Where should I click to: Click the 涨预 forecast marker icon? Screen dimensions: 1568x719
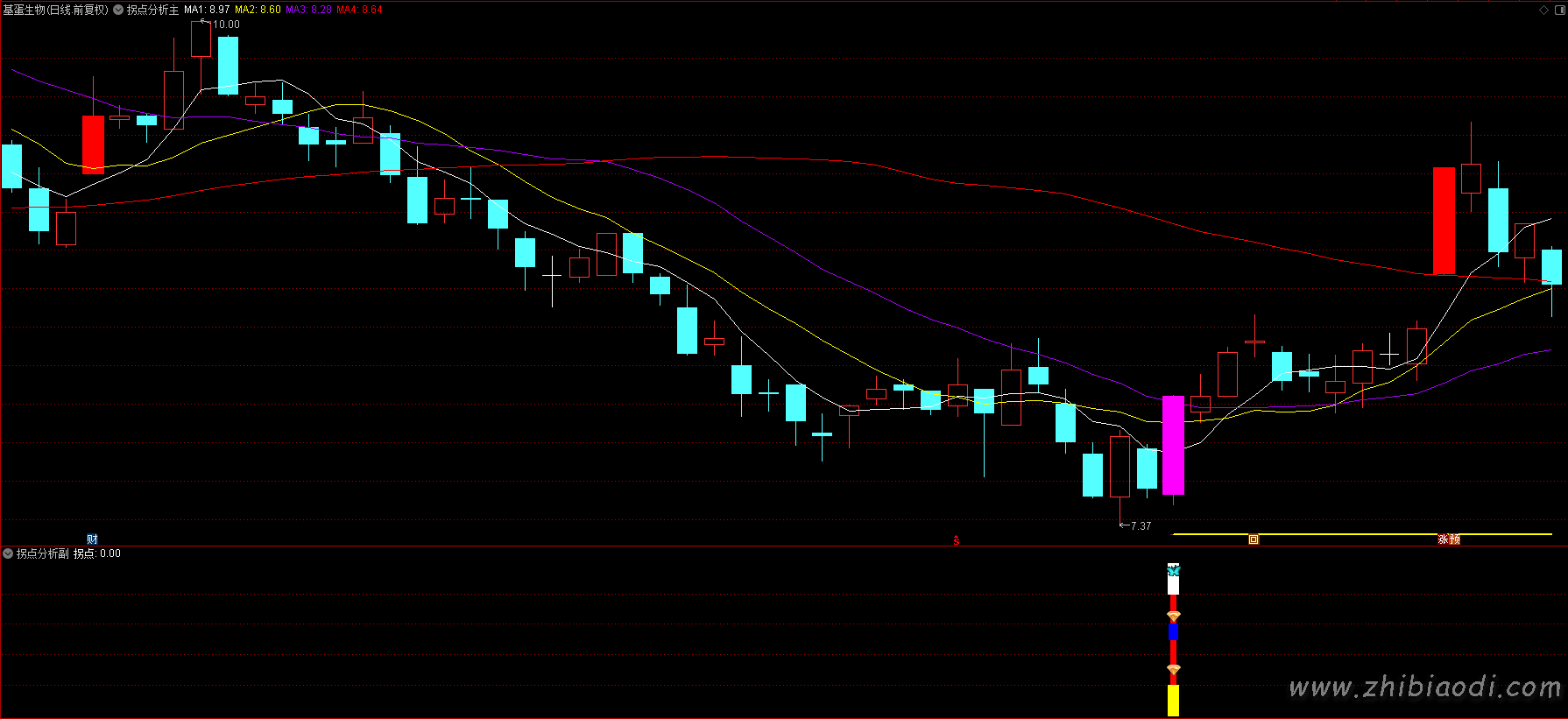[x=1449, y=539]
